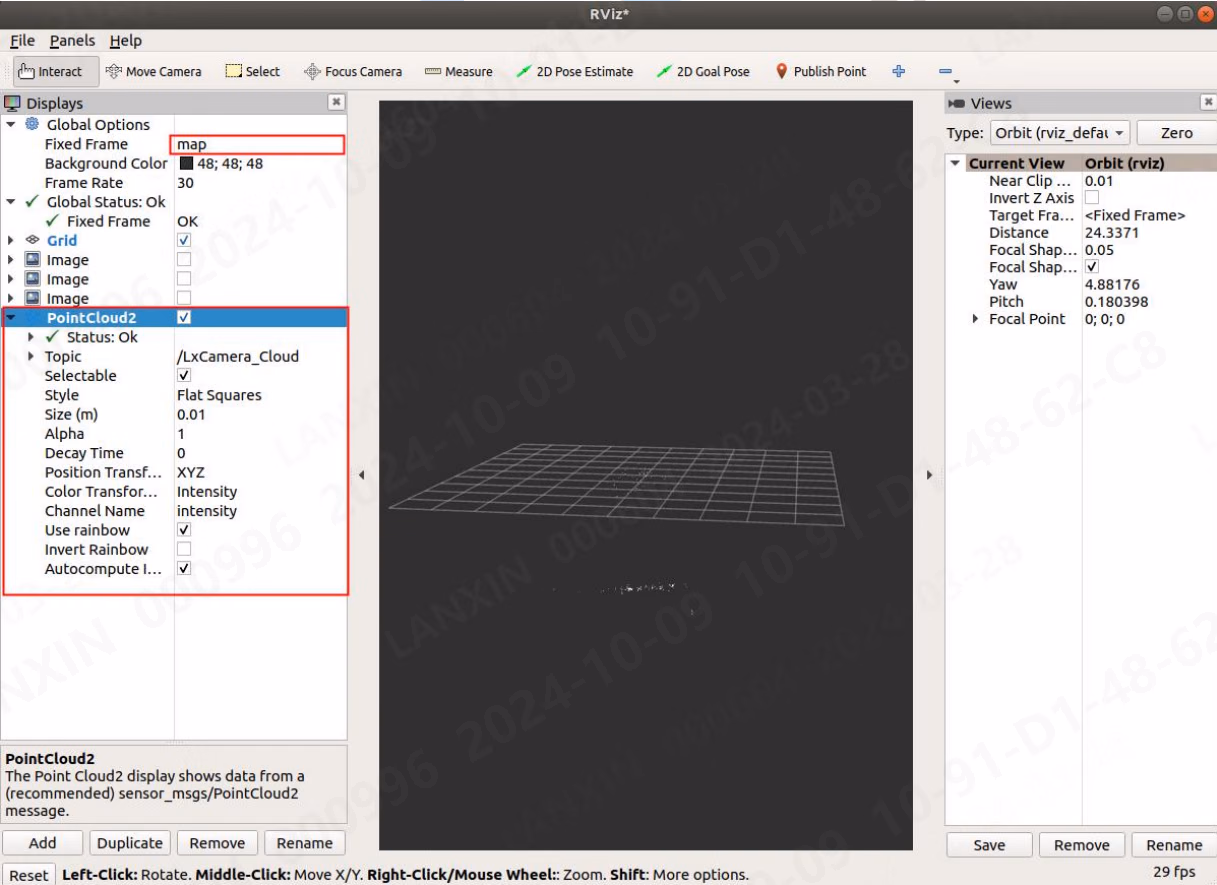
Task: Click the Global Options gear icon
Action: click(32, 124)
